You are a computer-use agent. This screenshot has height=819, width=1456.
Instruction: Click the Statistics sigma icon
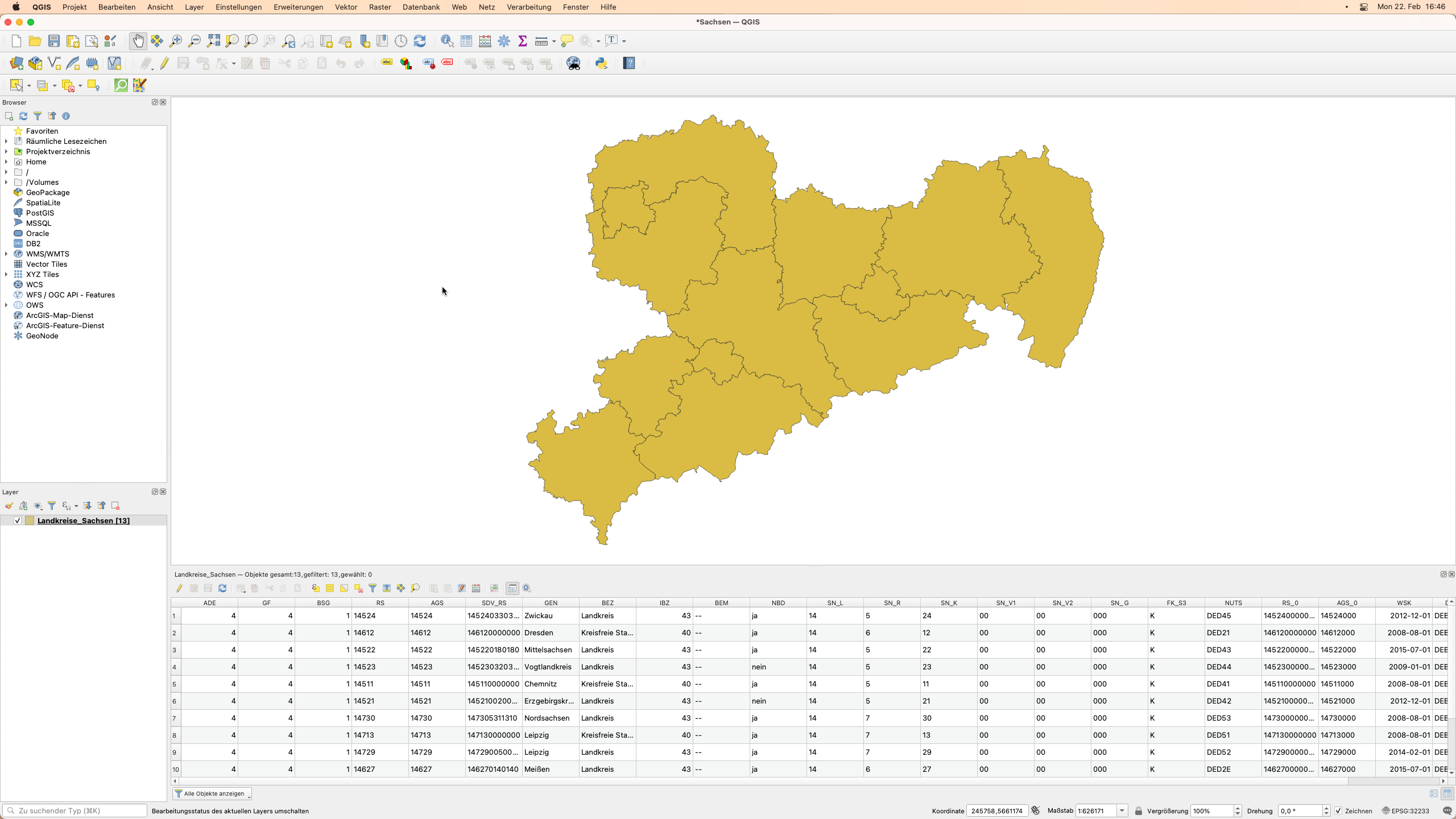click(x=523, y=41)
